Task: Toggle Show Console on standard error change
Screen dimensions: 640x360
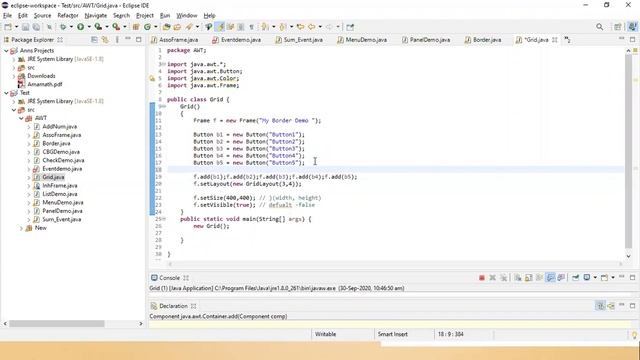Action: [x=561, y=278]
